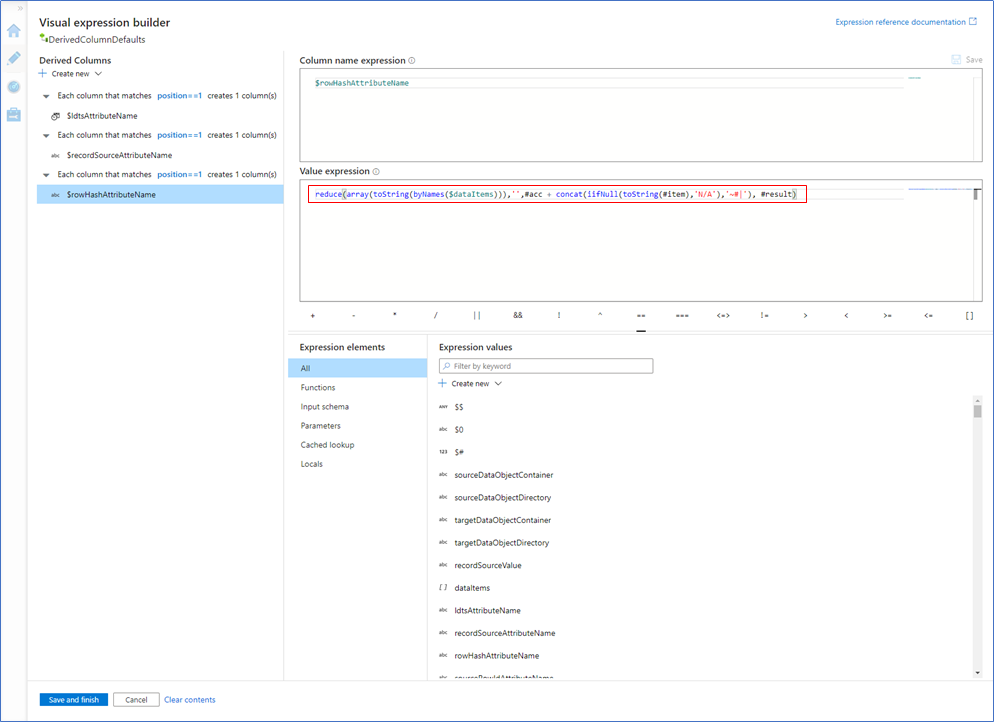Collapse the first column pattern group
This screenshot has width=994, height=722.
46,96
